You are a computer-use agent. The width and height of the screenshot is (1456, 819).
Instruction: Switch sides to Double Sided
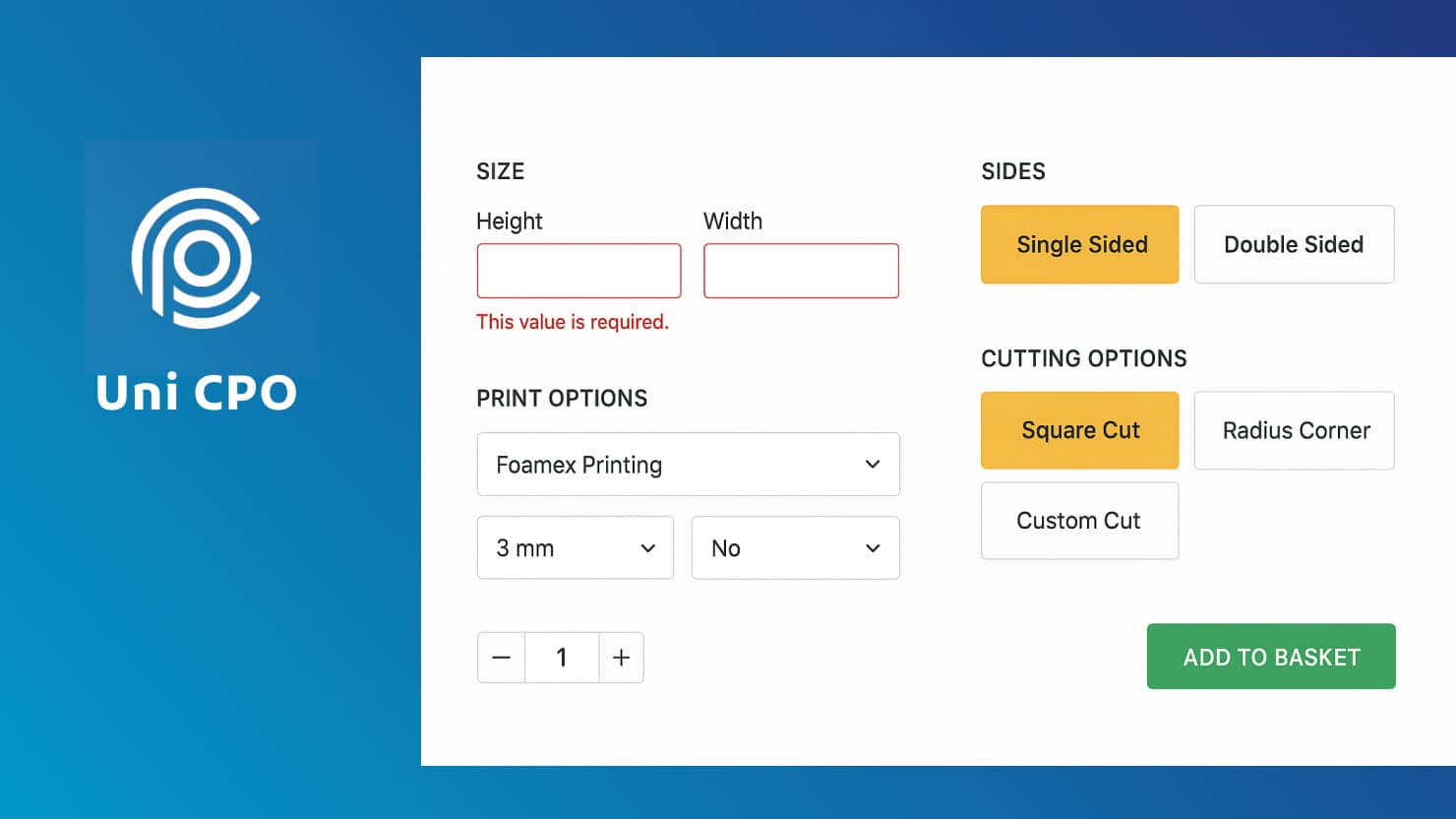pos(1294,244)
